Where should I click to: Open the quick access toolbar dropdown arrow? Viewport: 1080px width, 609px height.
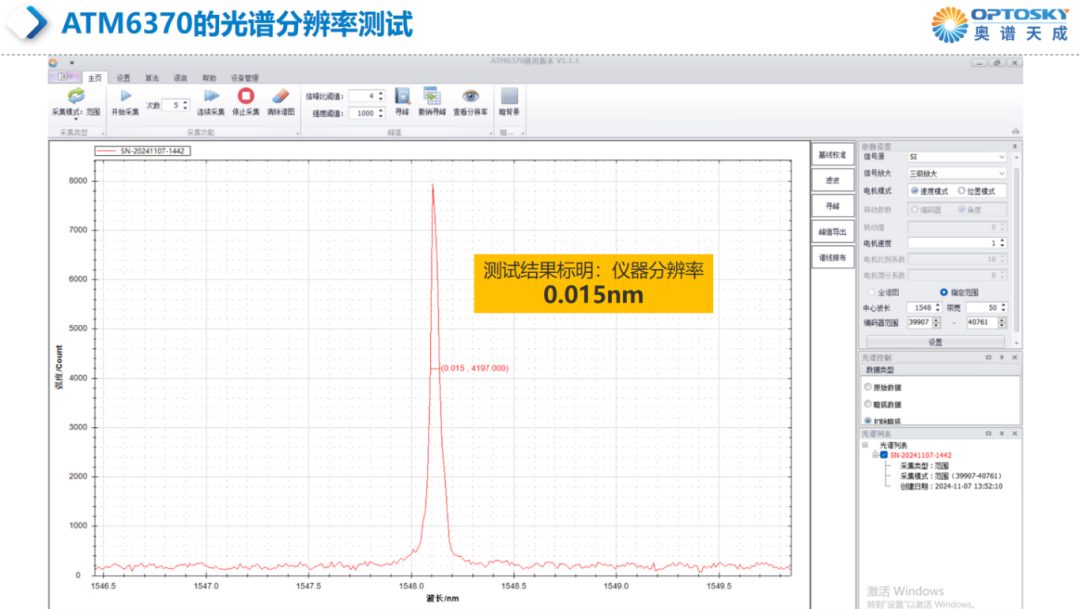pyautogui.click(x=72, y=63)
